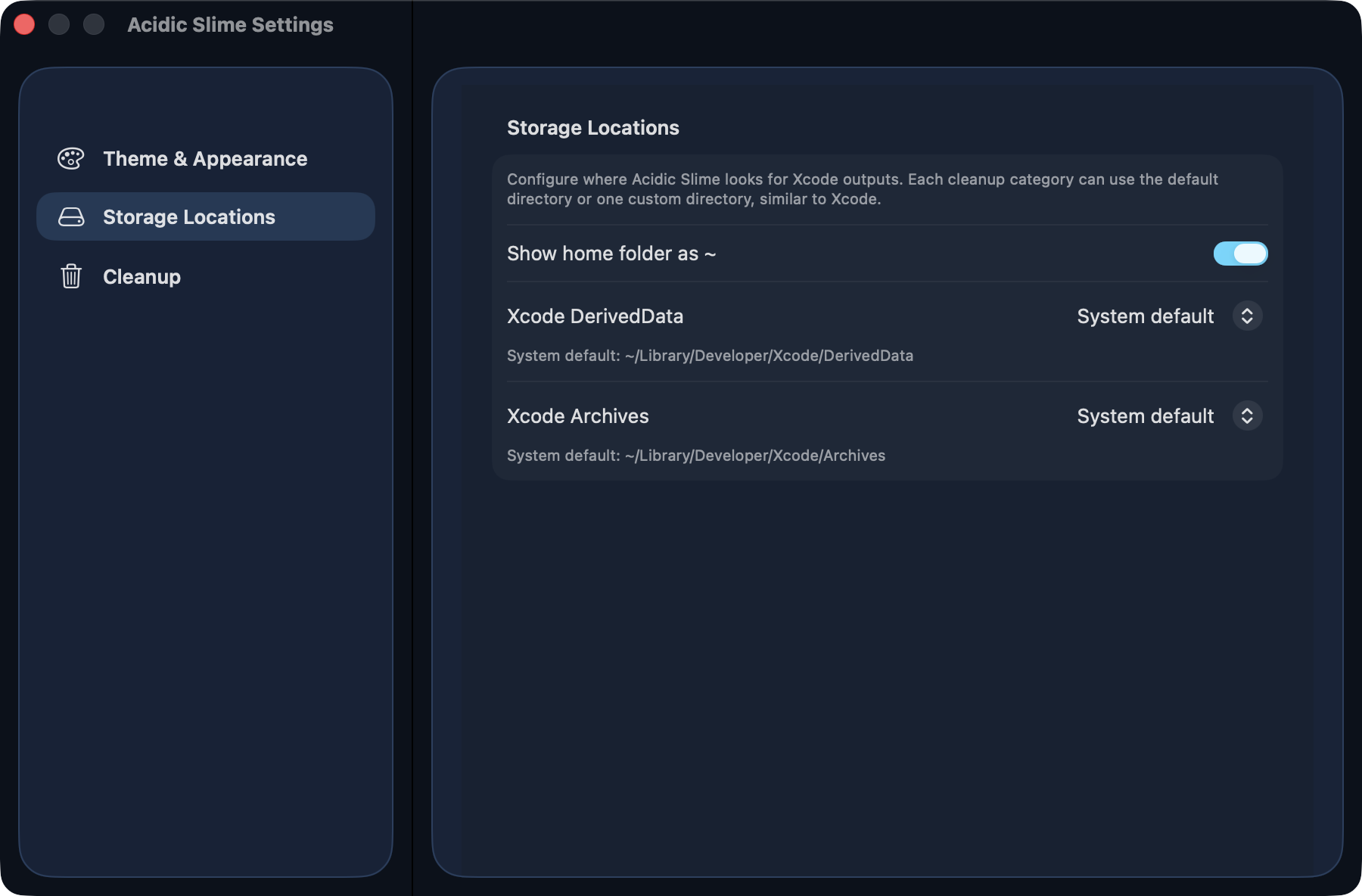Click the Acidic Slime Settings title

(230, 24)
